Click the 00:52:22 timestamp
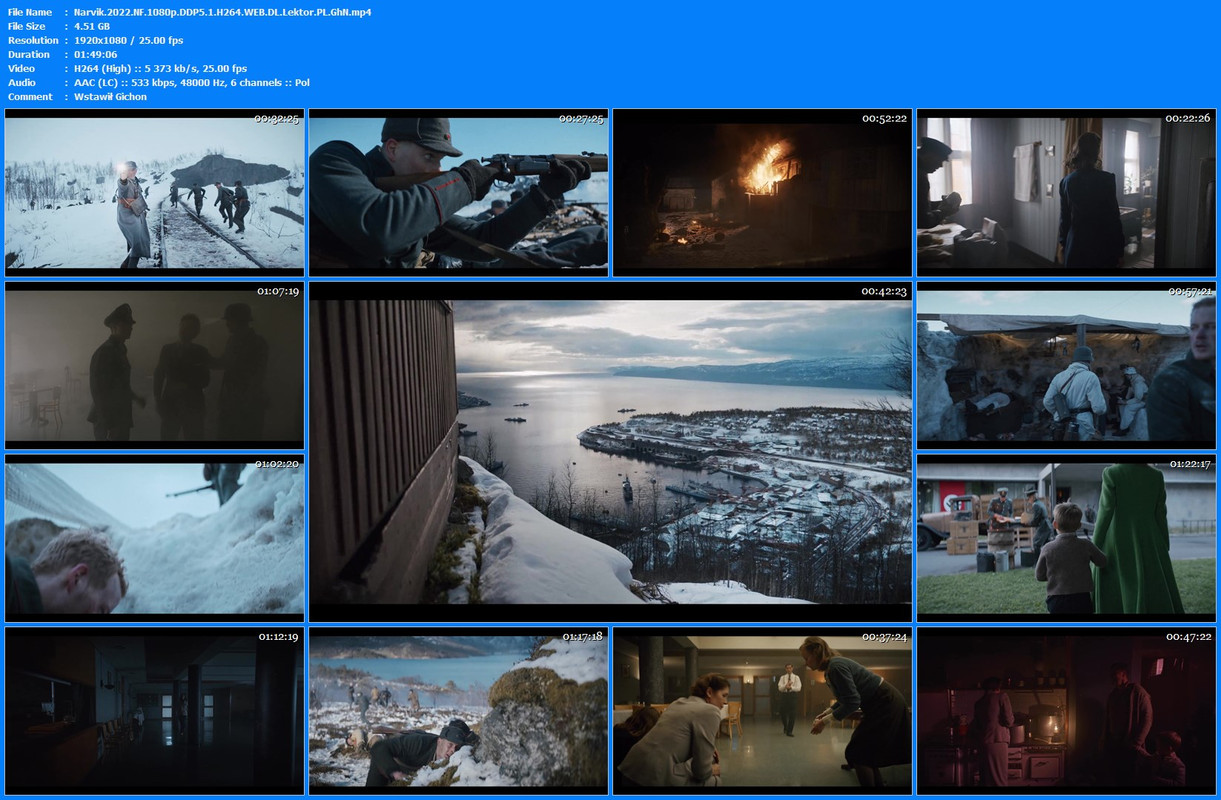This screenshot has width=1221, height=800. (x=884, y=119)
